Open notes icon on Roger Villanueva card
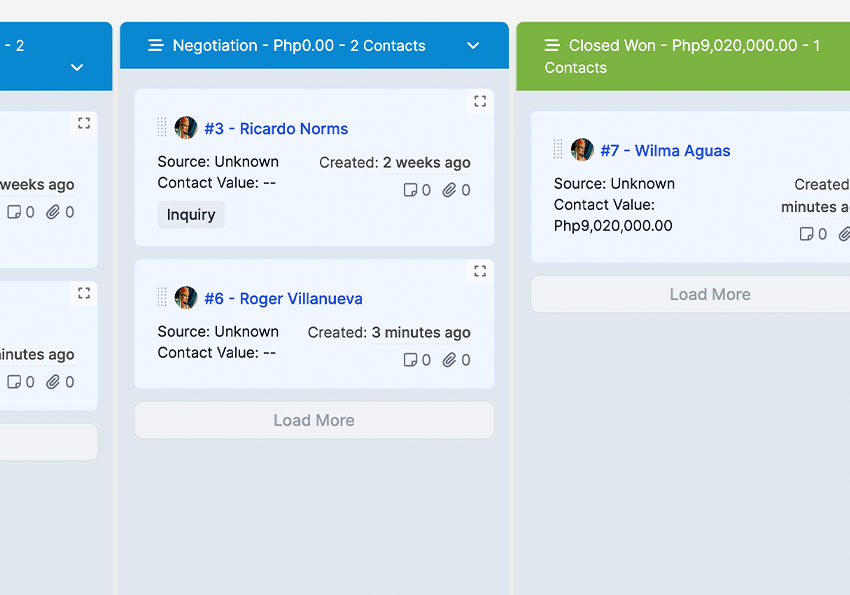This screenshot has width=850, height=595. 410,360
